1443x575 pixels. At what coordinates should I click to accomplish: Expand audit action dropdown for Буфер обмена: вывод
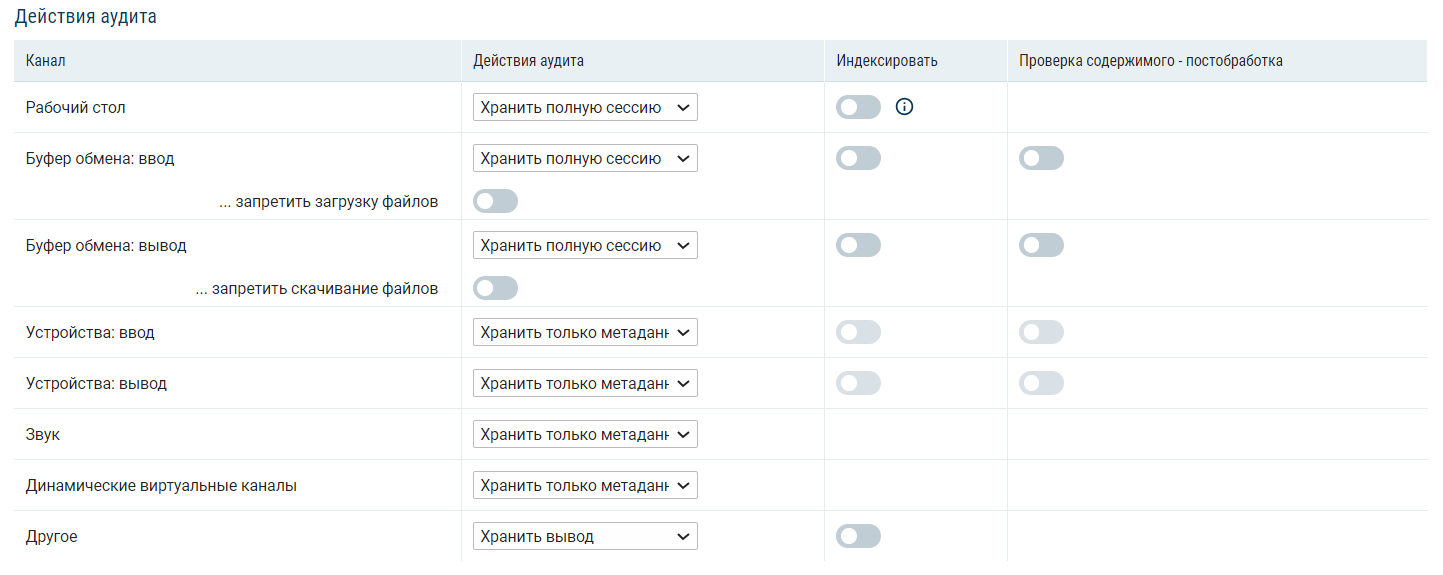(585, 245)
